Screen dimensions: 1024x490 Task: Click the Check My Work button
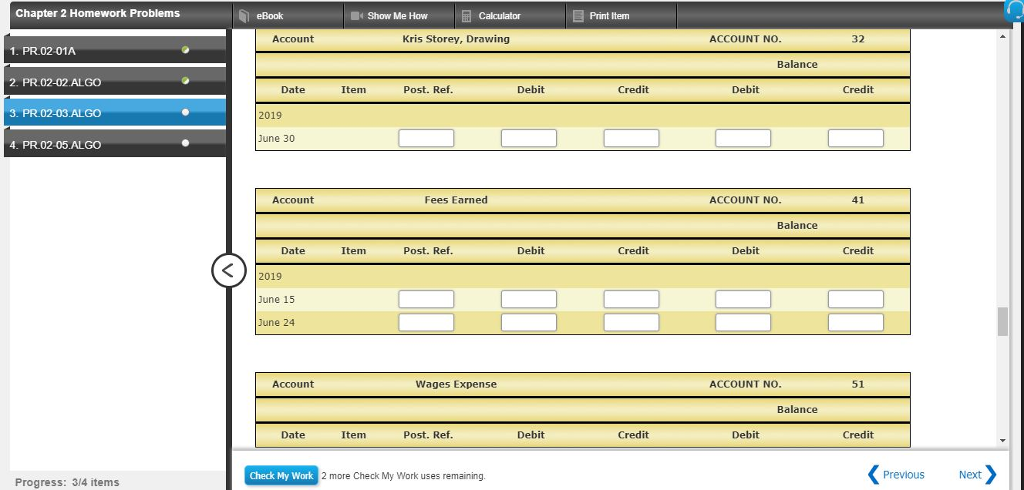coord(281,475)
